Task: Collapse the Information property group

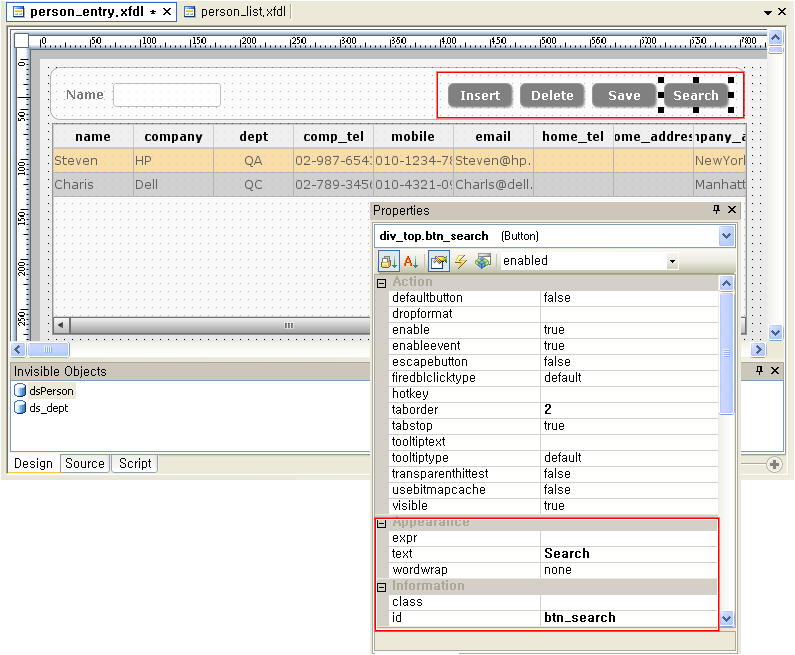Action: pyautogui.click(x=381, y=587)
